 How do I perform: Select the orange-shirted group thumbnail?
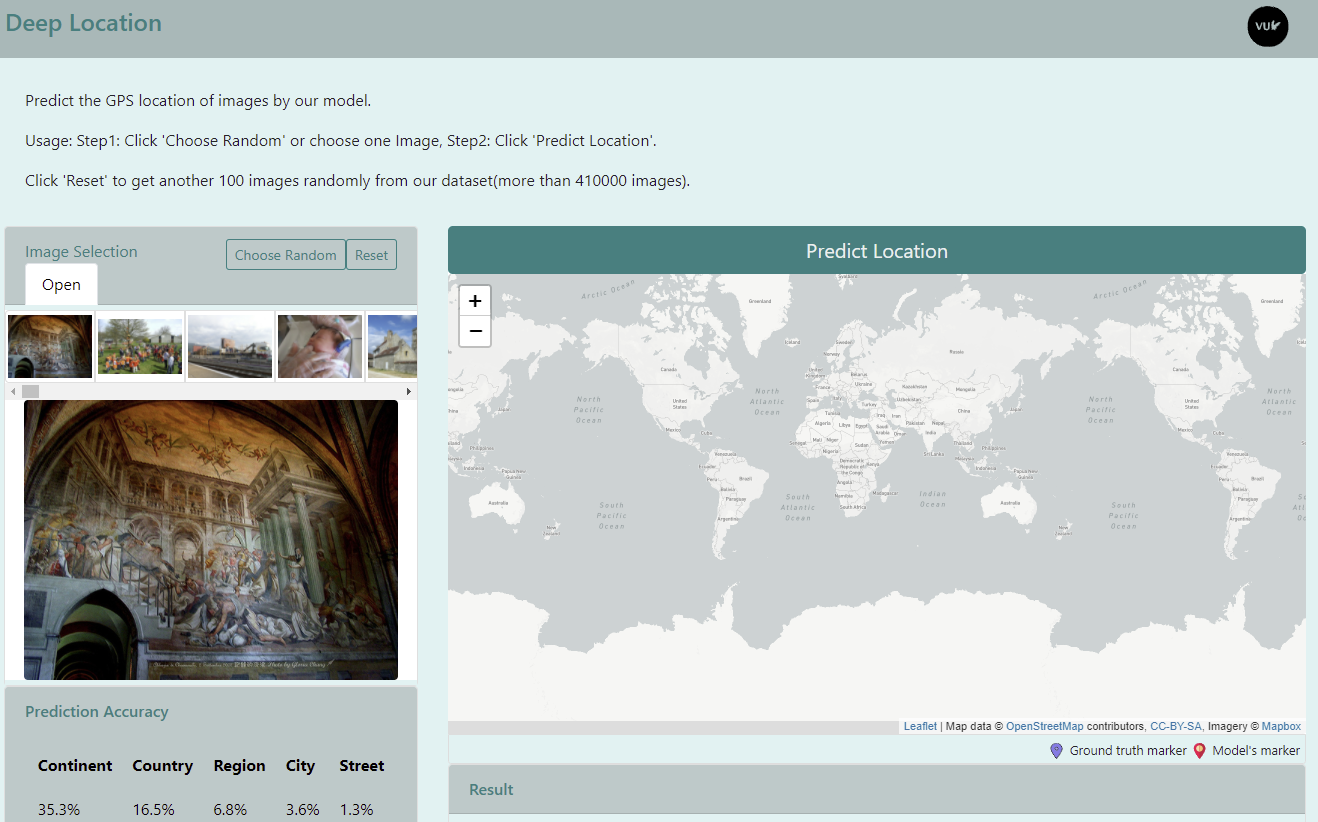pyautogui.click(x=140, y=346)
